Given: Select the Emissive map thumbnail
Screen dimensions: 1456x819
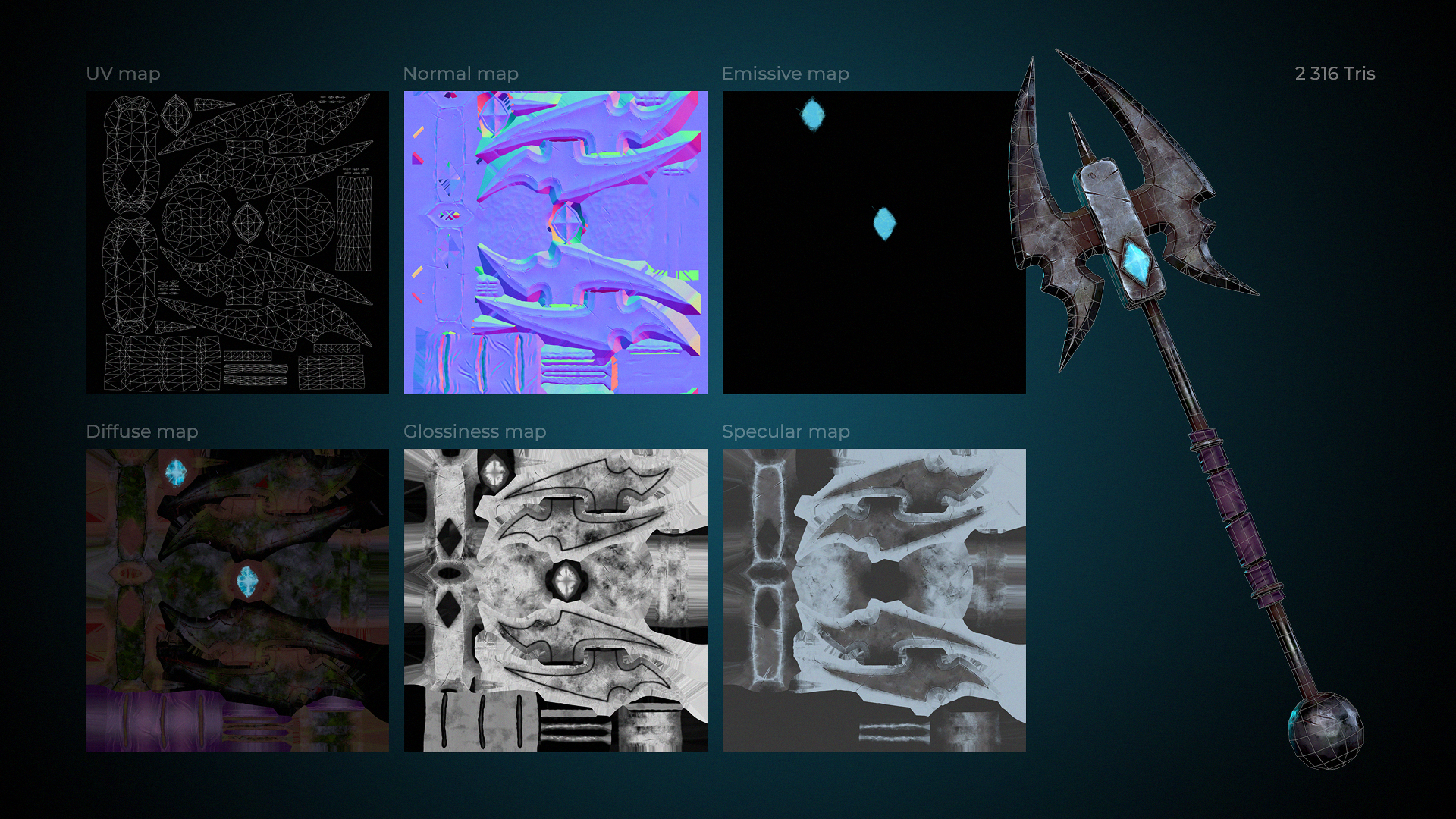Looking at the screenshot, I should click(874, 243).
